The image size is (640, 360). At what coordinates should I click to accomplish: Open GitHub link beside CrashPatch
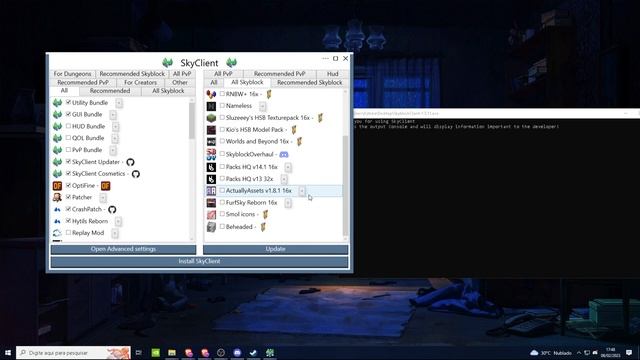(x=112, y=209)
